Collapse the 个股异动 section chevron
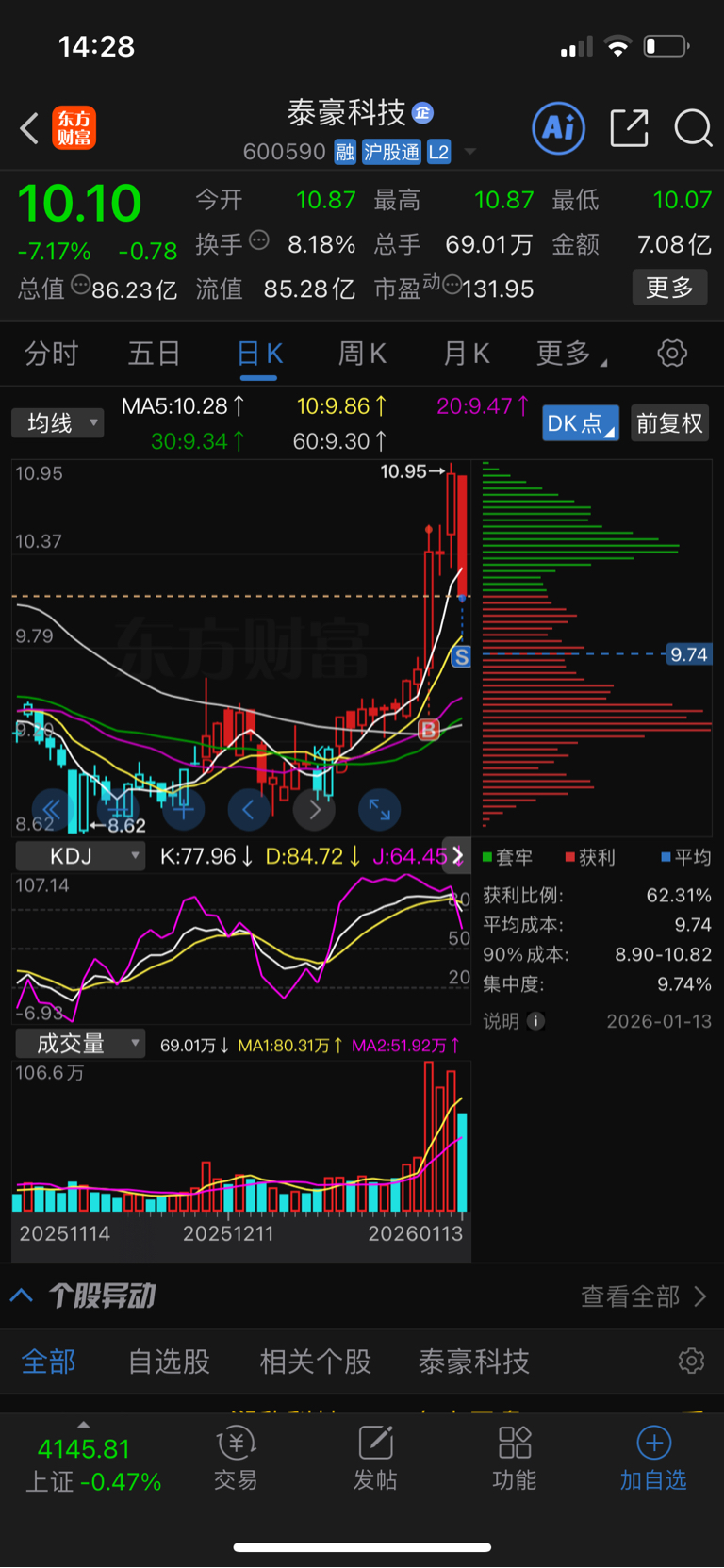This screenshot has height=1568, width=724. [x=22, y=1296]
